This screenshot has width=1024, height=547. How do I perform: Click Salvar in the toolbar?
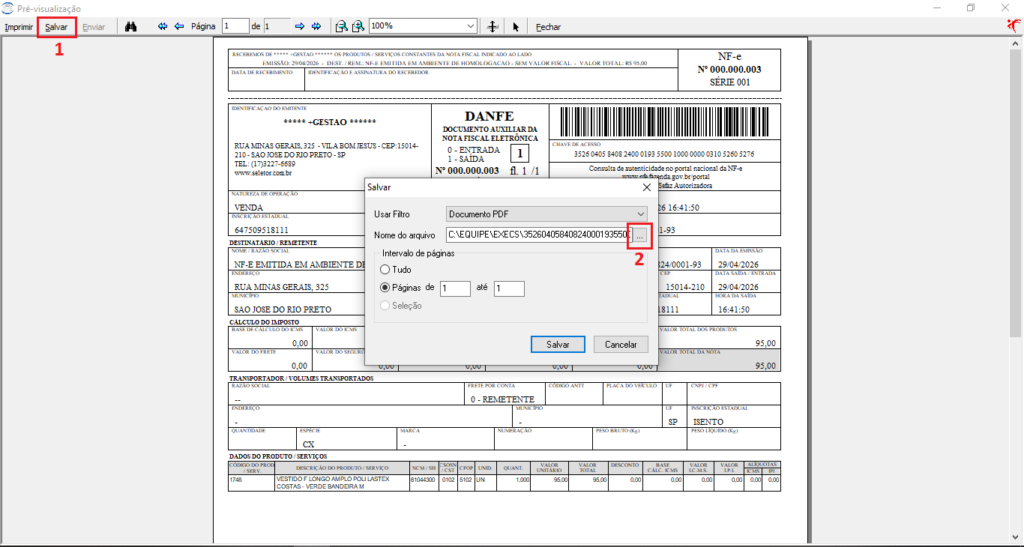coord(57,27)
